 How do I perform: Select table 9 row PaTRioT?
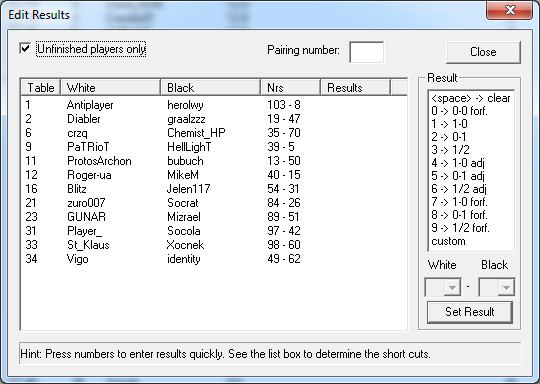[x=214, y=147]
